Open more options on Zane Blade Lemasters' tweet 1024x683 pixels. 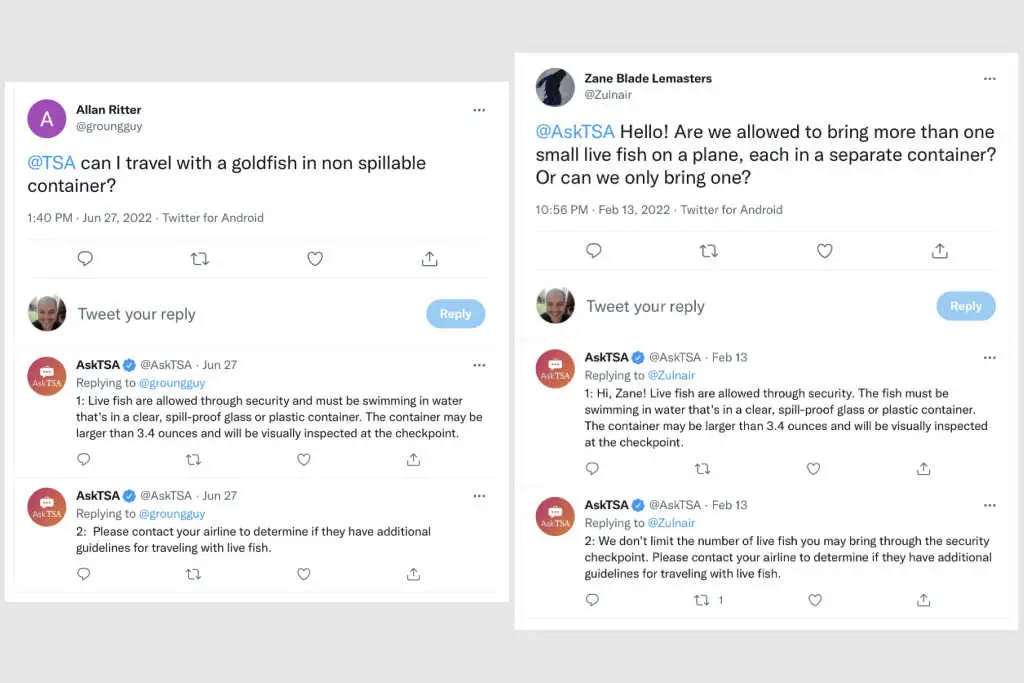pos(989,78)
